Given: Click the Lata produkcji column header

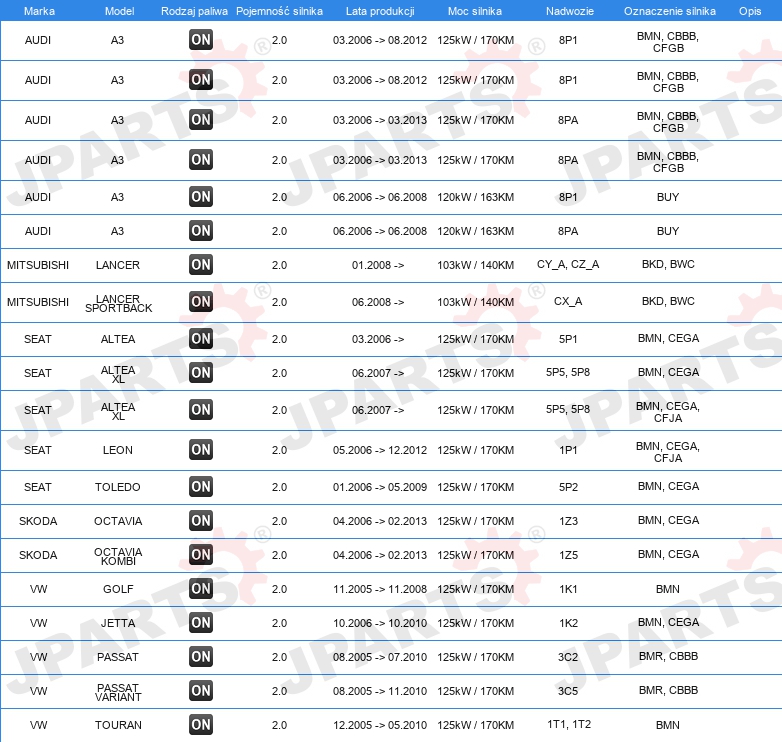Looking at the screenshot, I should (x=380, y=11).
